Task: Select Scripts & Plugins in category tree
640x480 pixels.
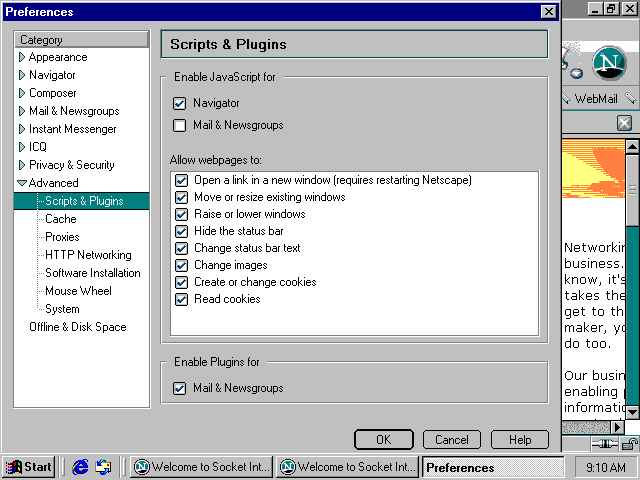Action: (84, 201)
